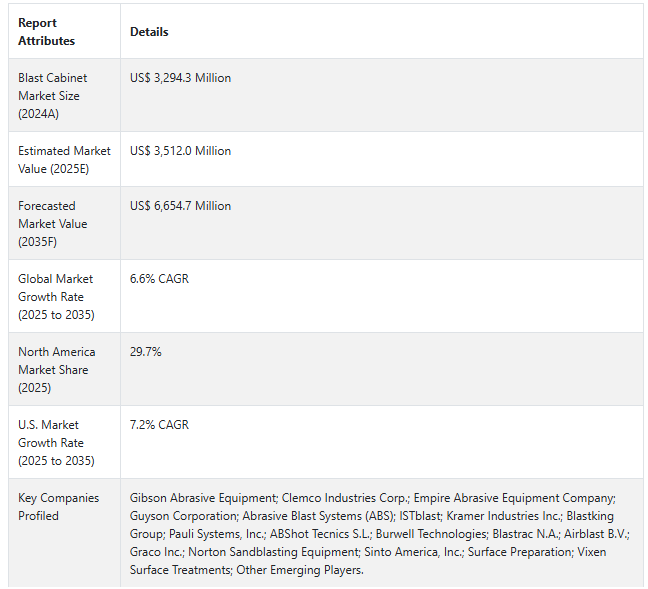The image size is (648, 589).
Task: Click the US$ 6,654.7 Million value
Action: pyautogui.click(x=180, y=206)
